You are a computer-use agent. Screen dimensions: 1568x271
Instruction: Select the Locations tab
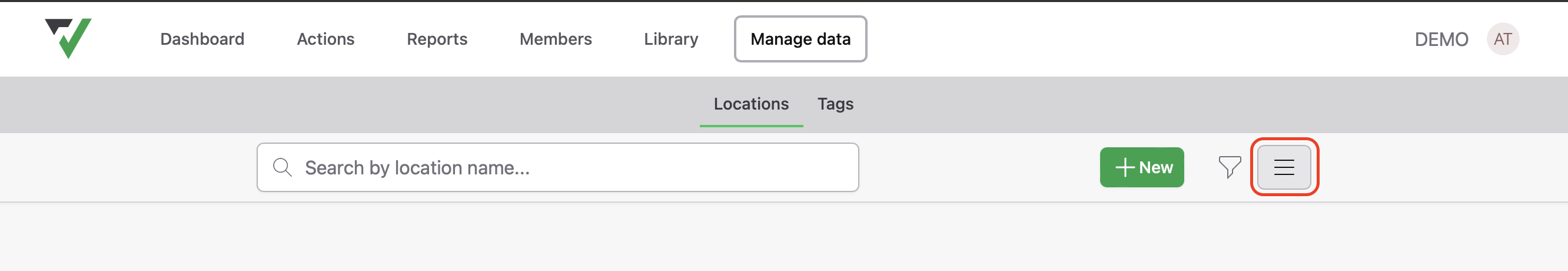tap(750, 104)
